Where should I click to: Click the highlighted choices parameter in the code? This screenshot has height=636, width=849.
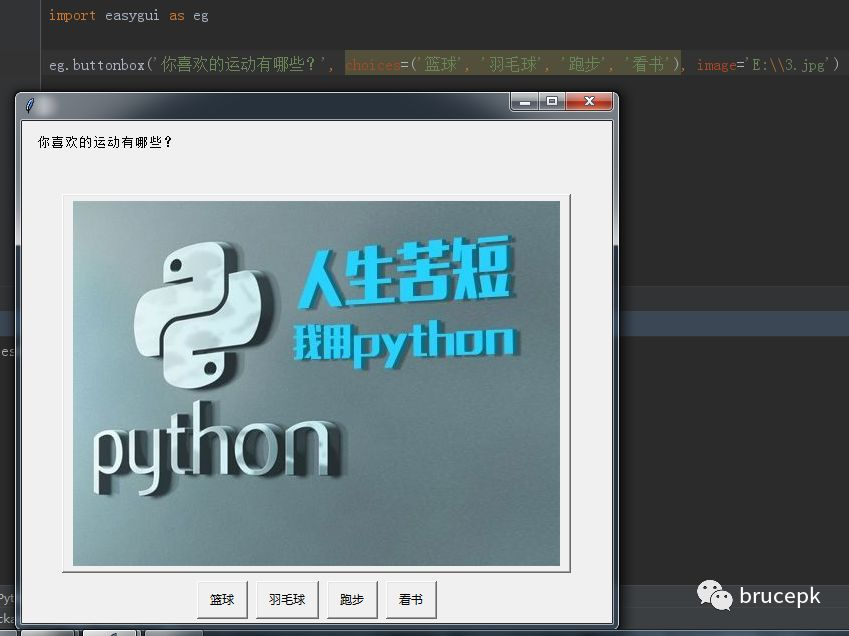pos(373,64)
